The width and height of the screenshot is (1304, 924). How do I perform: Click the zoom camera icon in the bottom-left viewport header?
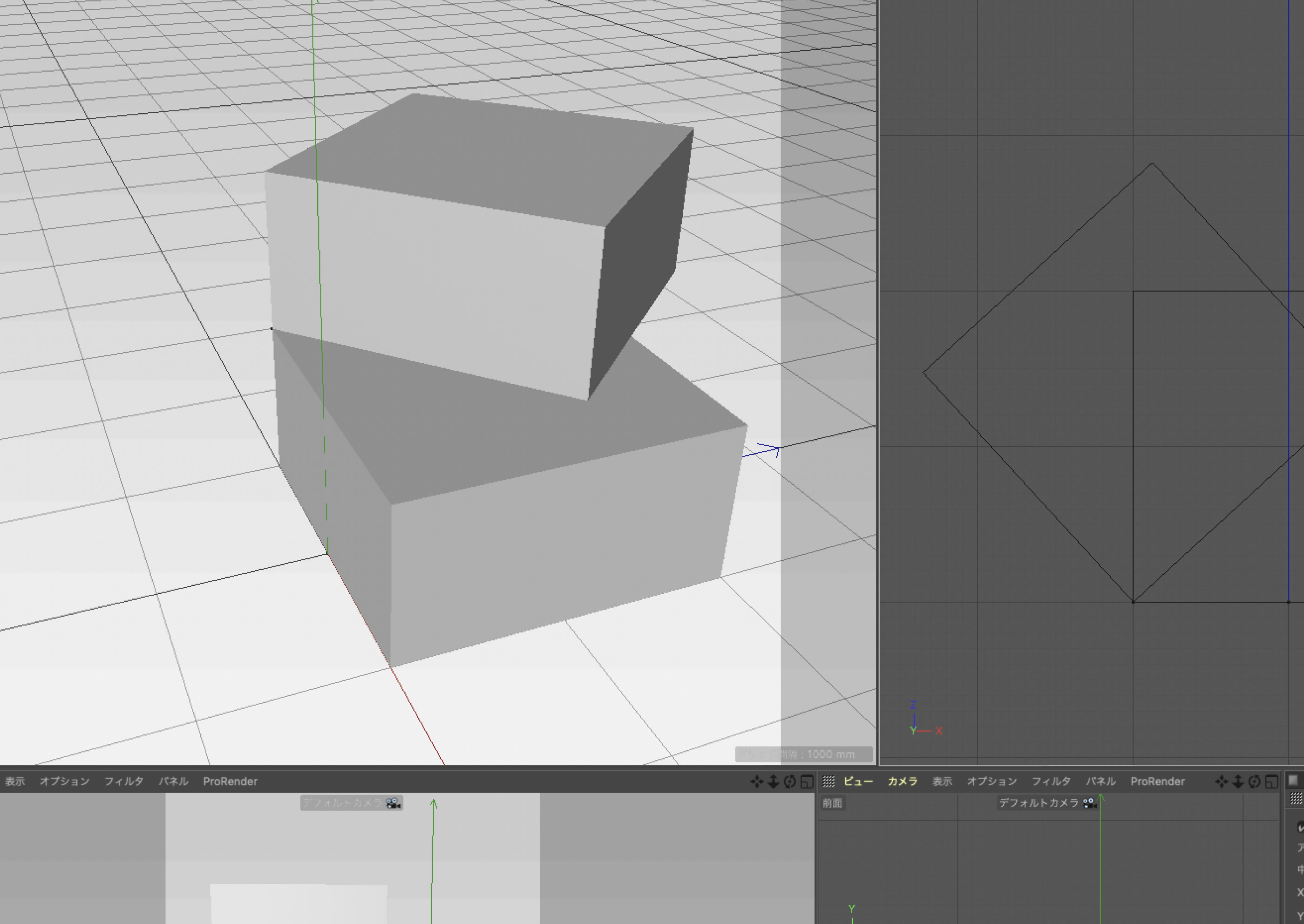[x=773, y=782]
